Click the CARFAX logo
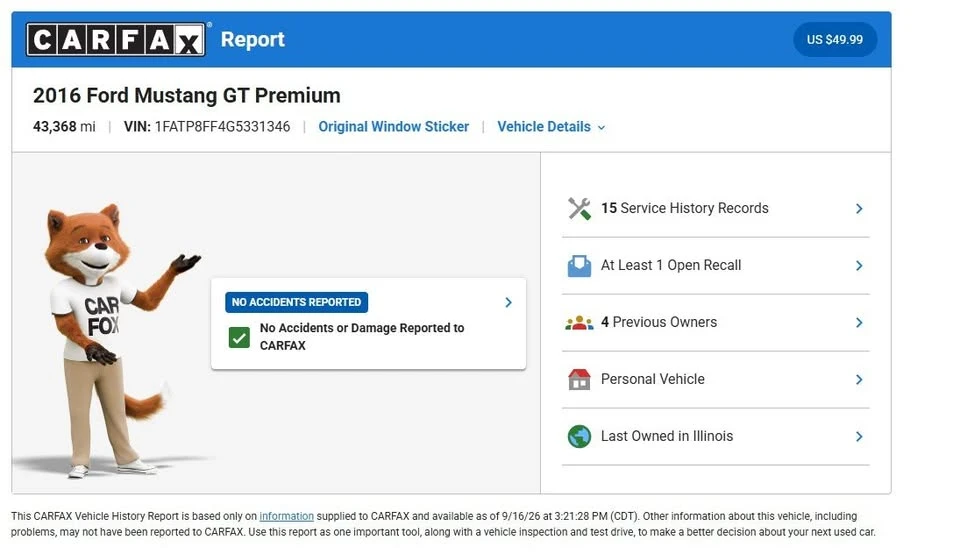The width and height of the screenshot is (960, 554). point(116,40)
